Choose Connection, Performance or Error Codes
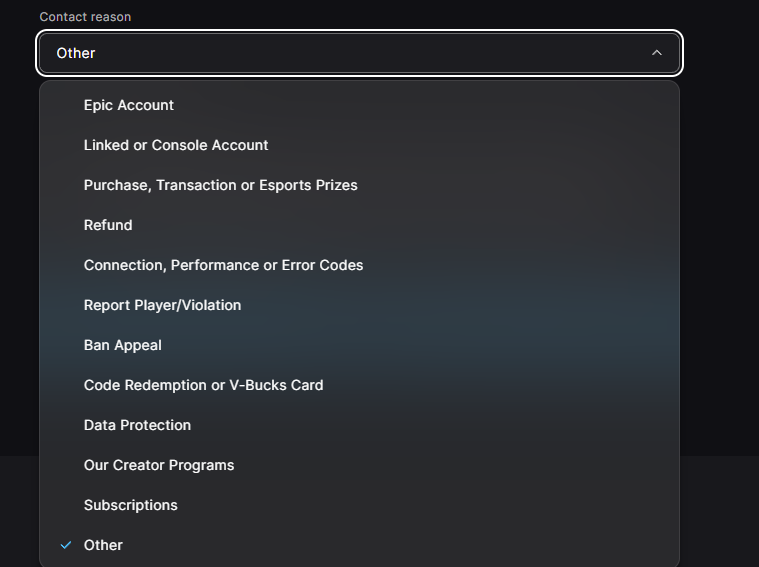Viewport: 759px width, 567px height. click(359, 265)
